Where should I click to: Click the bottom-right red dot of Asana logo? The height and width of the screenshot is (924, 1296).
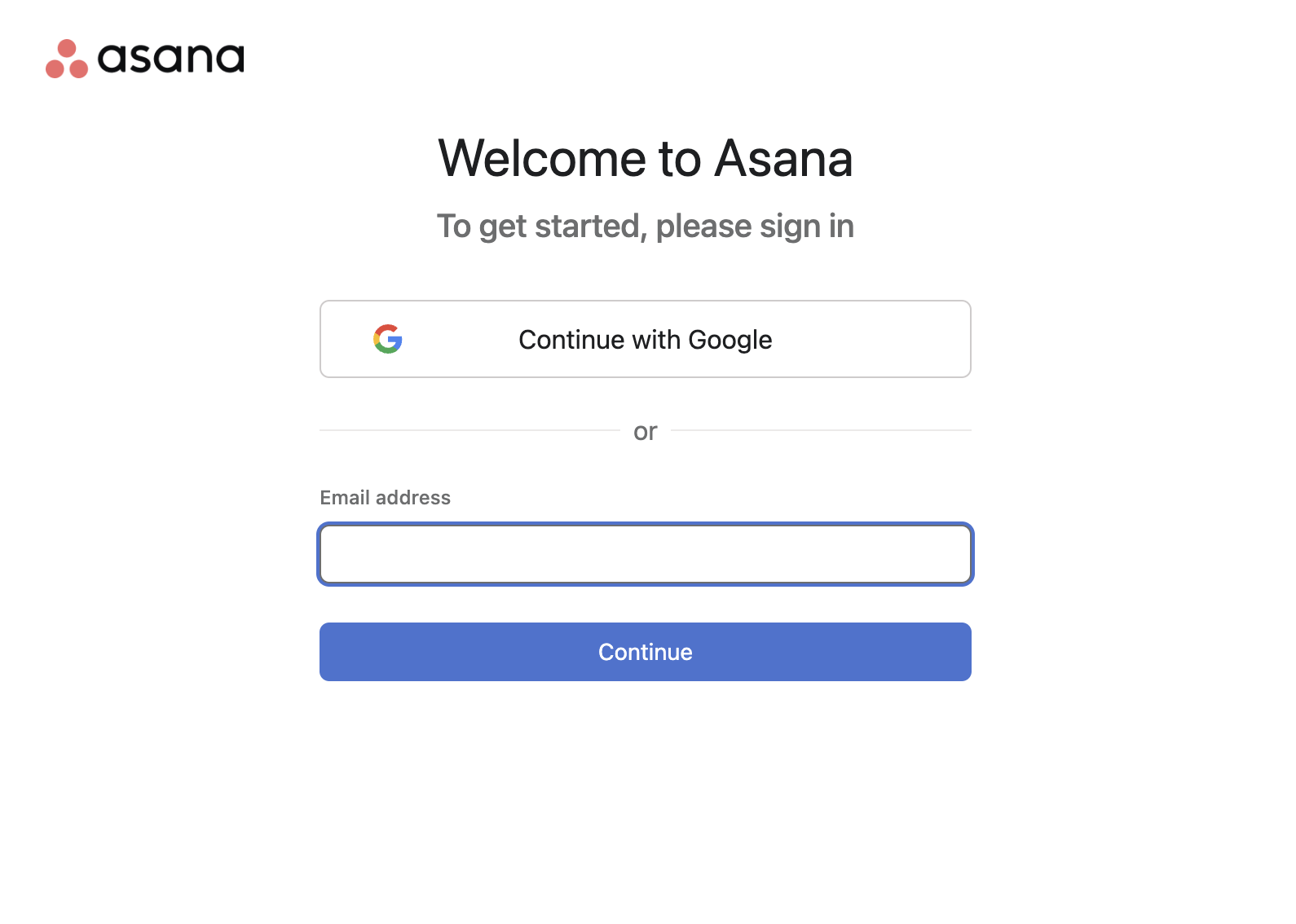(x=78, y=69)
